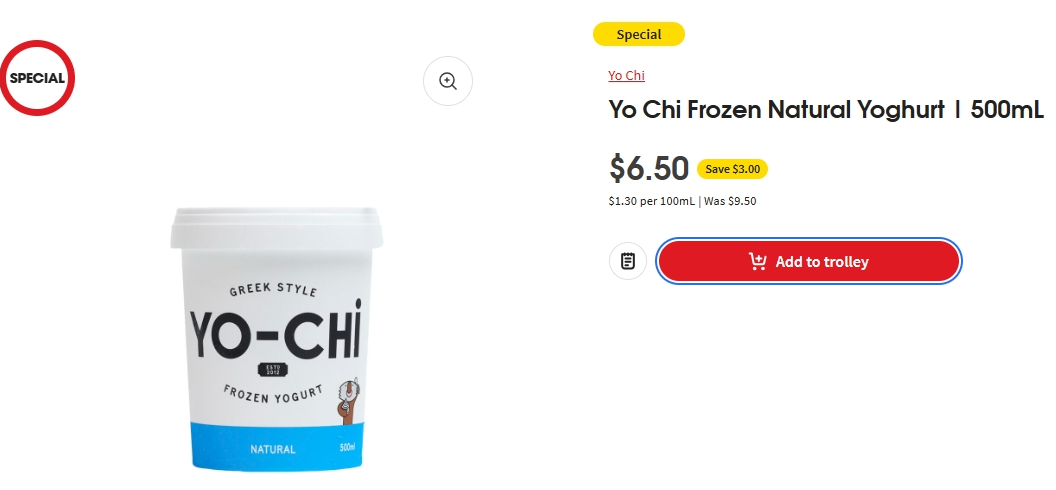Click the FROZEN YOGURT text on the tub
The image size is (1056, 490).
pos(273,394)
